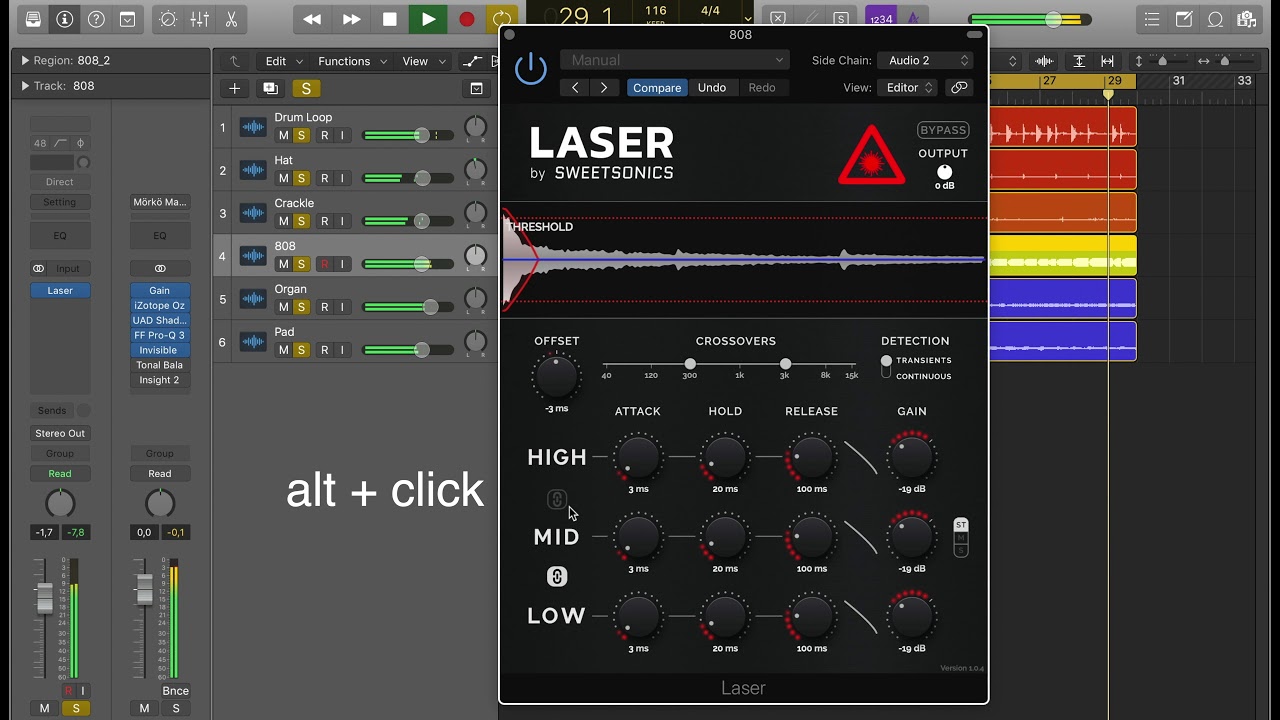Select the Laser plugin slot in channel strip
Image resolution: width=1280 pixels, height=720 pixels.
pyautogui.click(x=60, y=290)
